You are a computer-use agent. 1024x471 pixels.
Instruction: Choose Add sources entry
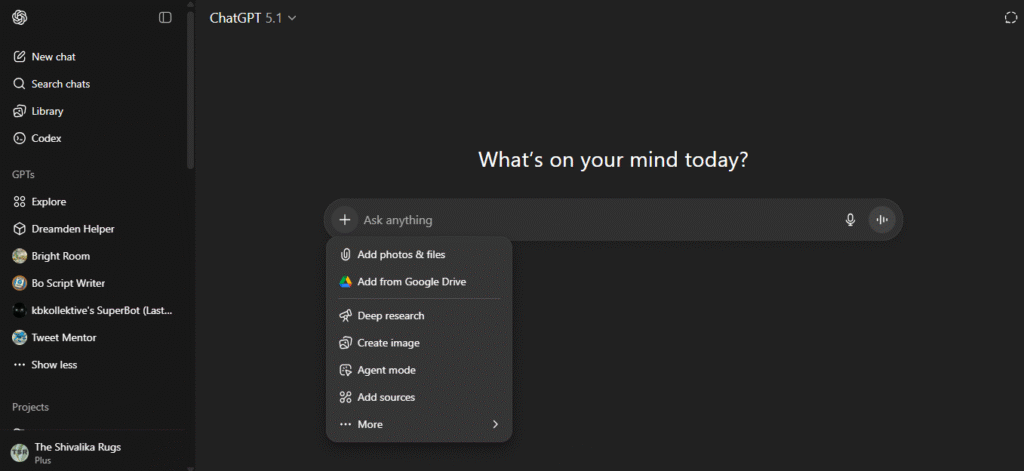(x=419, y=397)
